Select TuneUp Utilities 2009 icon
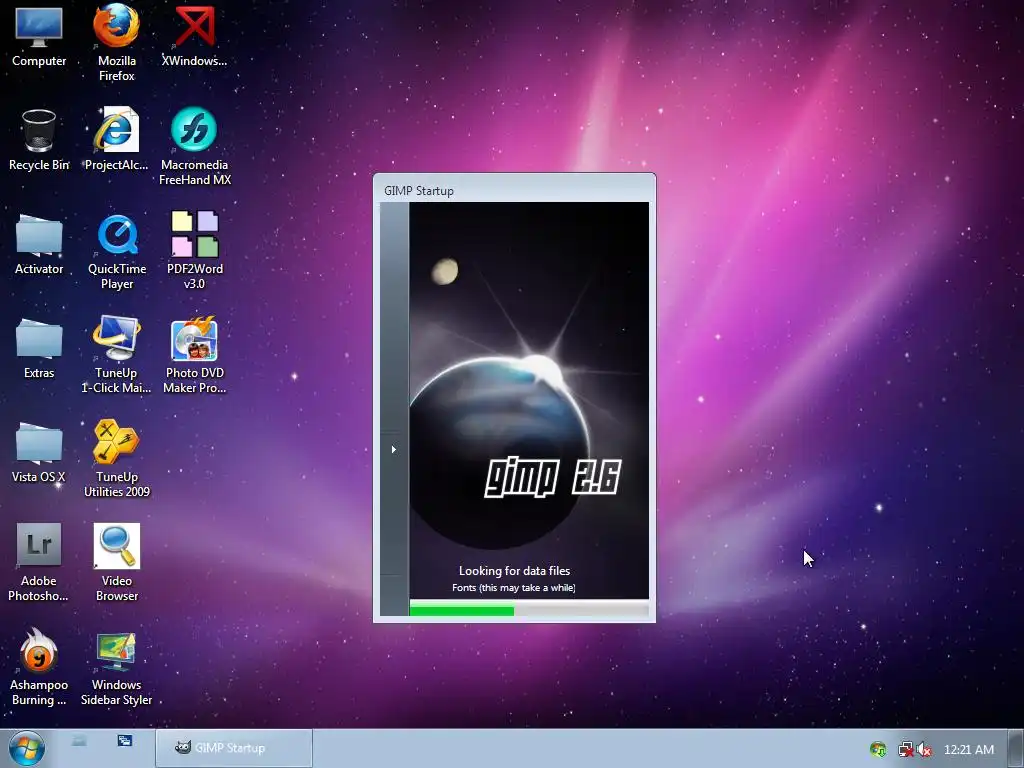The height and width of the screenshot is (768, 1024). pos(116,459)
